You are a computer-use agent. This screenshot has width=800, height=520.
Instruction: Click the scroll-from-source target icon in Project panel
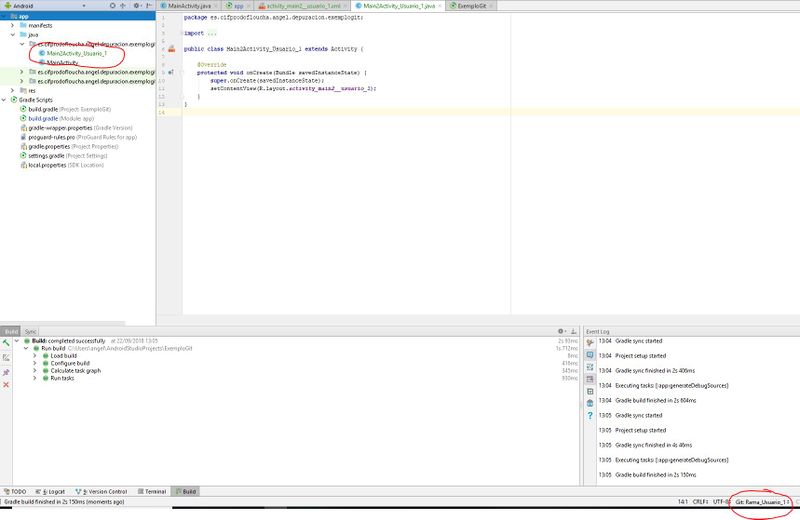click(x=113, y=6)
